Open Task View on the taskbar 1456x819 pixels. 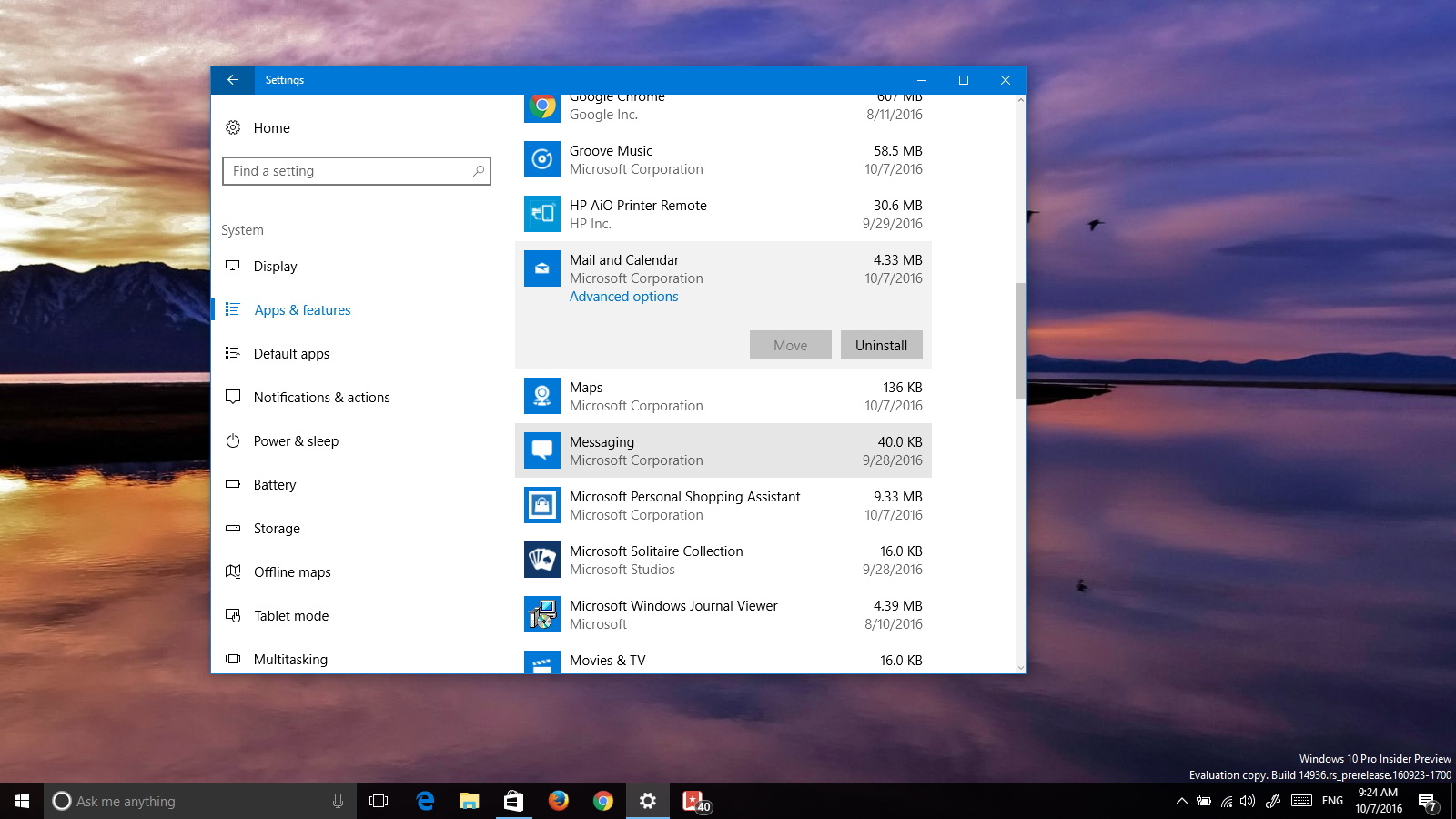tap(379, 801)
